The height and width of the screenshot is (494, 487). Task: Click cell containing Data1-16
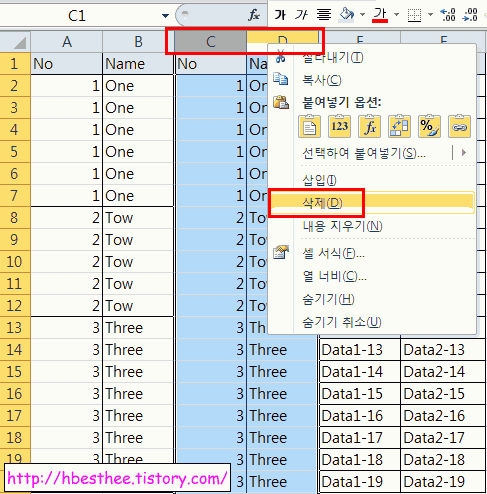click(360, 416)
